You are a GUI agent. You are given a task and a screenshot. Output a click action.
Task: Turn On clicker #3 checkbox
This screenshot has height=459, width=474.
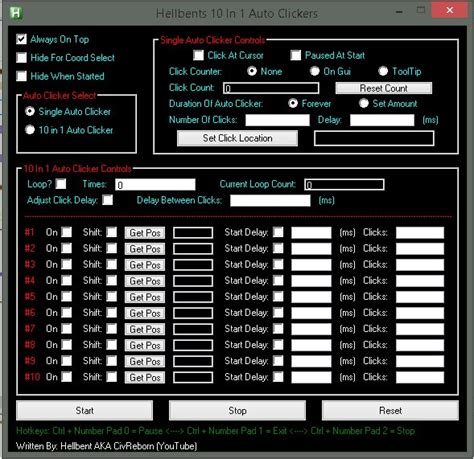(x=67, y=264)
